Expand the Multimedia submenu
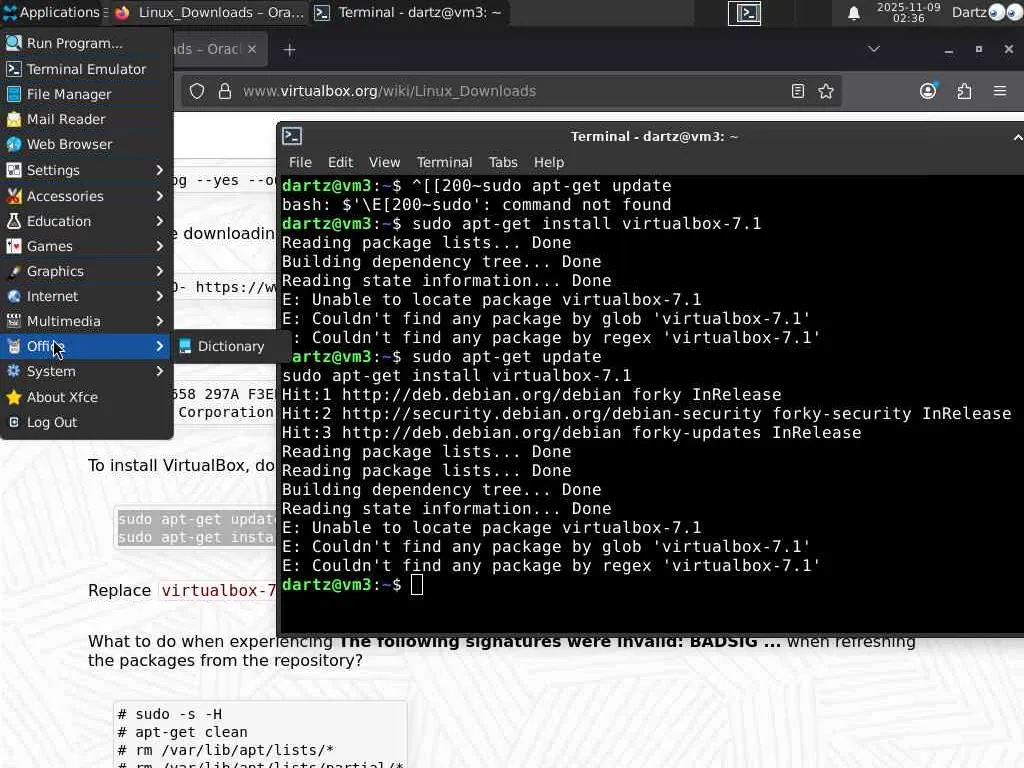This screenshot has height=768, width=1024. coord(86,321)
